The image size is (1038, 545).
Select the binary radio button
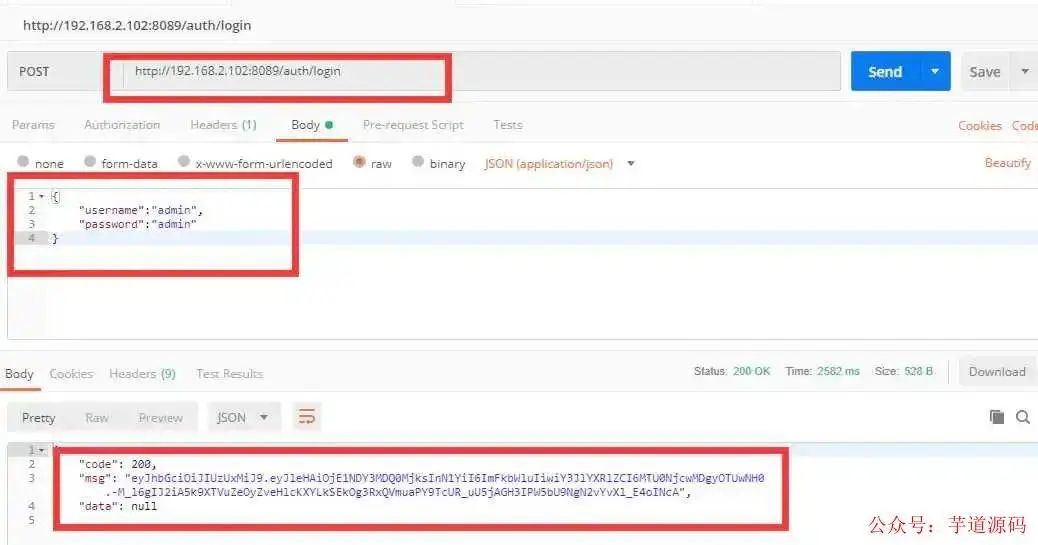tap(418, 161)
